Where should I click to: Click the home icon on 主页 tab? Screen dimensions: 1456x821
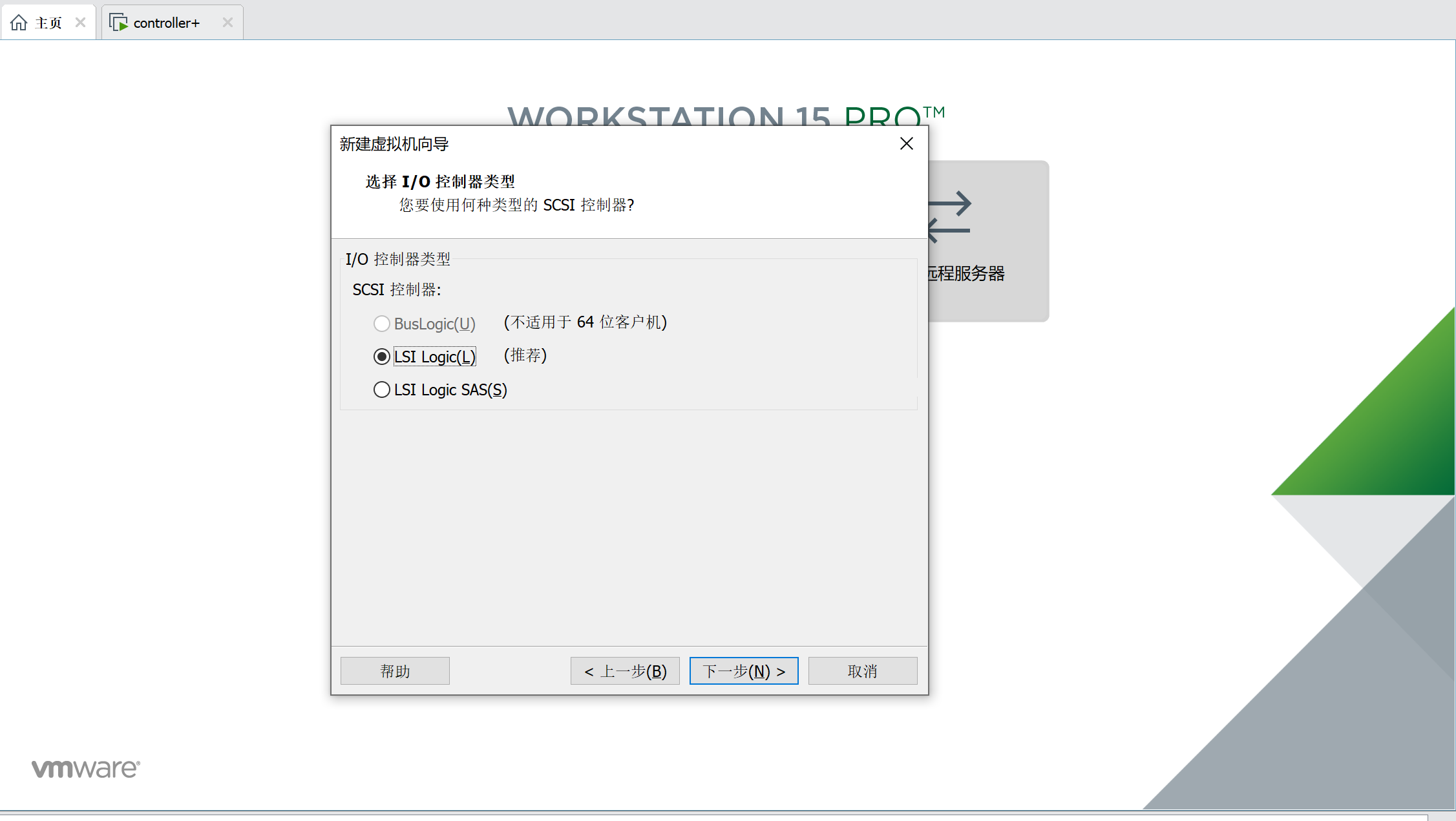tap(19, 23)
